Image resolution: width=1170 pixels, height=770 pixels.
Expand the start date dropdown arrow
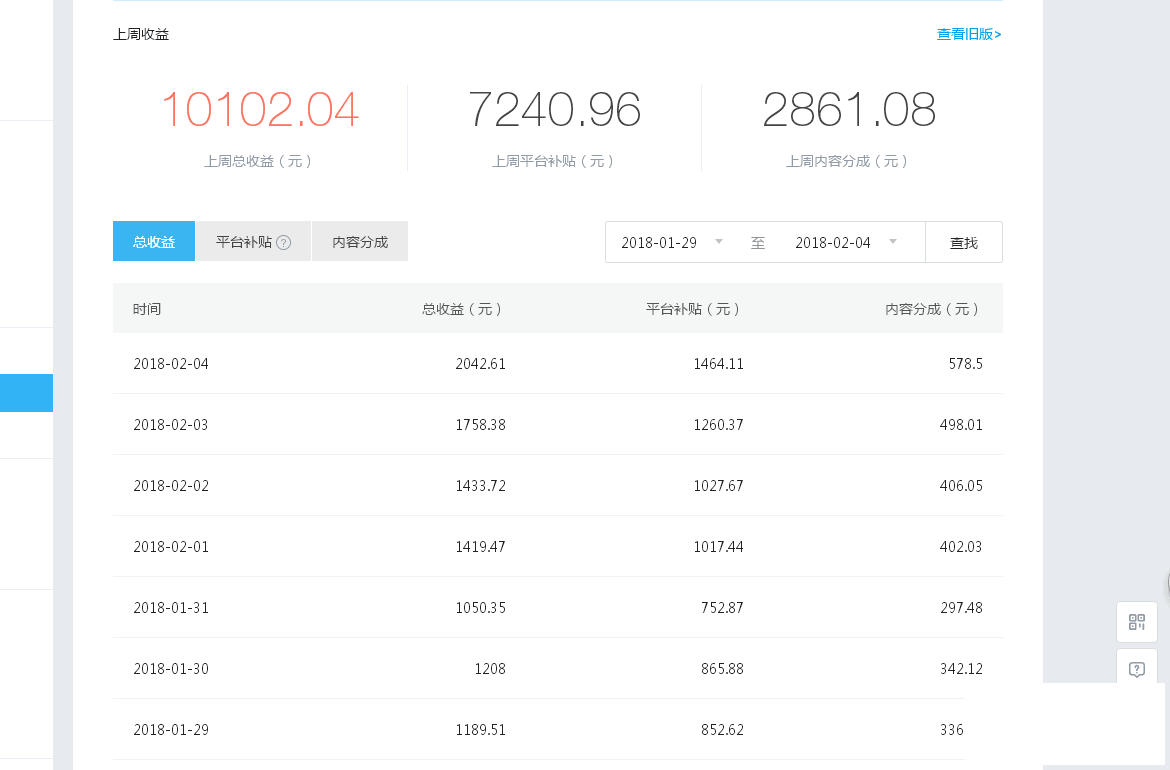[719, 242]
